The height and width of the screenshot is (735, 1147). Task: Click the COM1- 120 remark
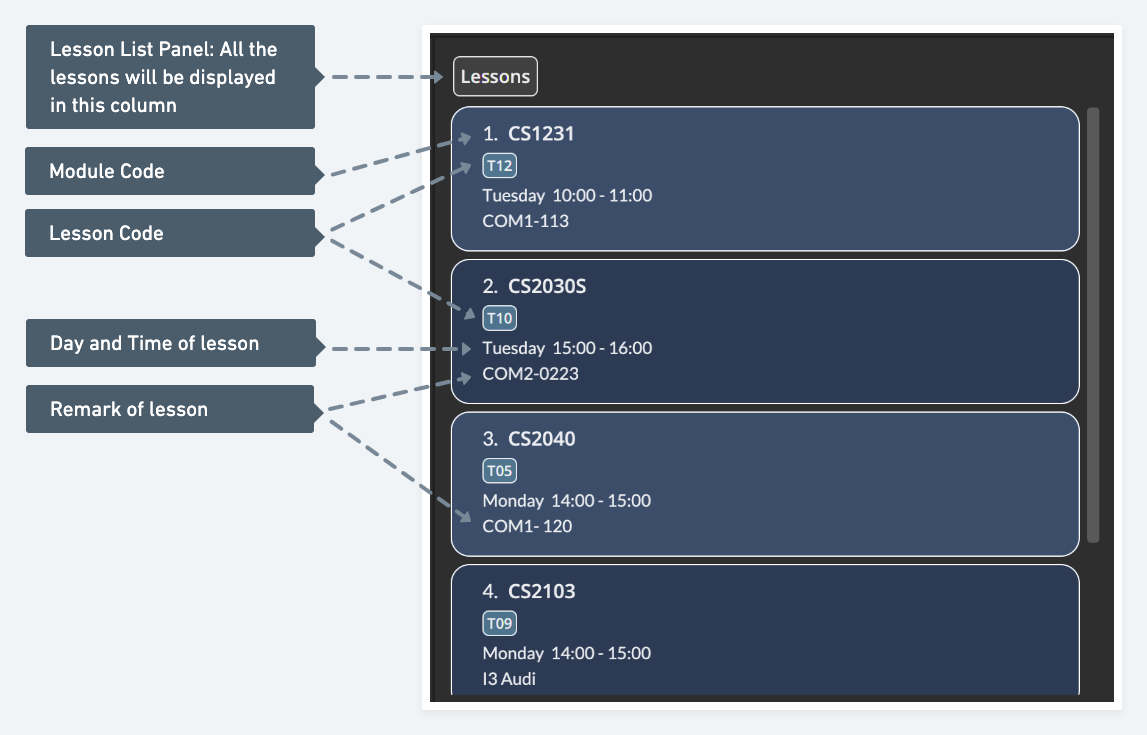(527, 526)
